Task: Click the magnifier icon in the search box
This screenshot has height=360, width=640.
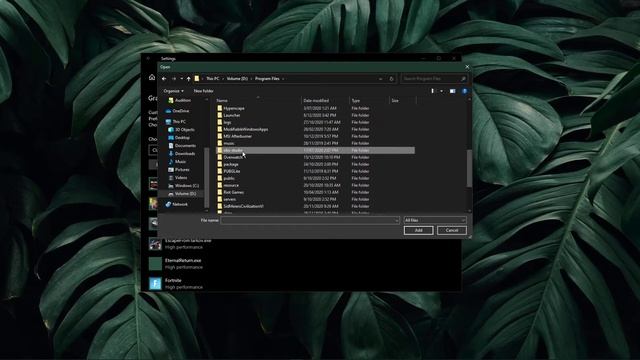Action: tap(463, 79)
